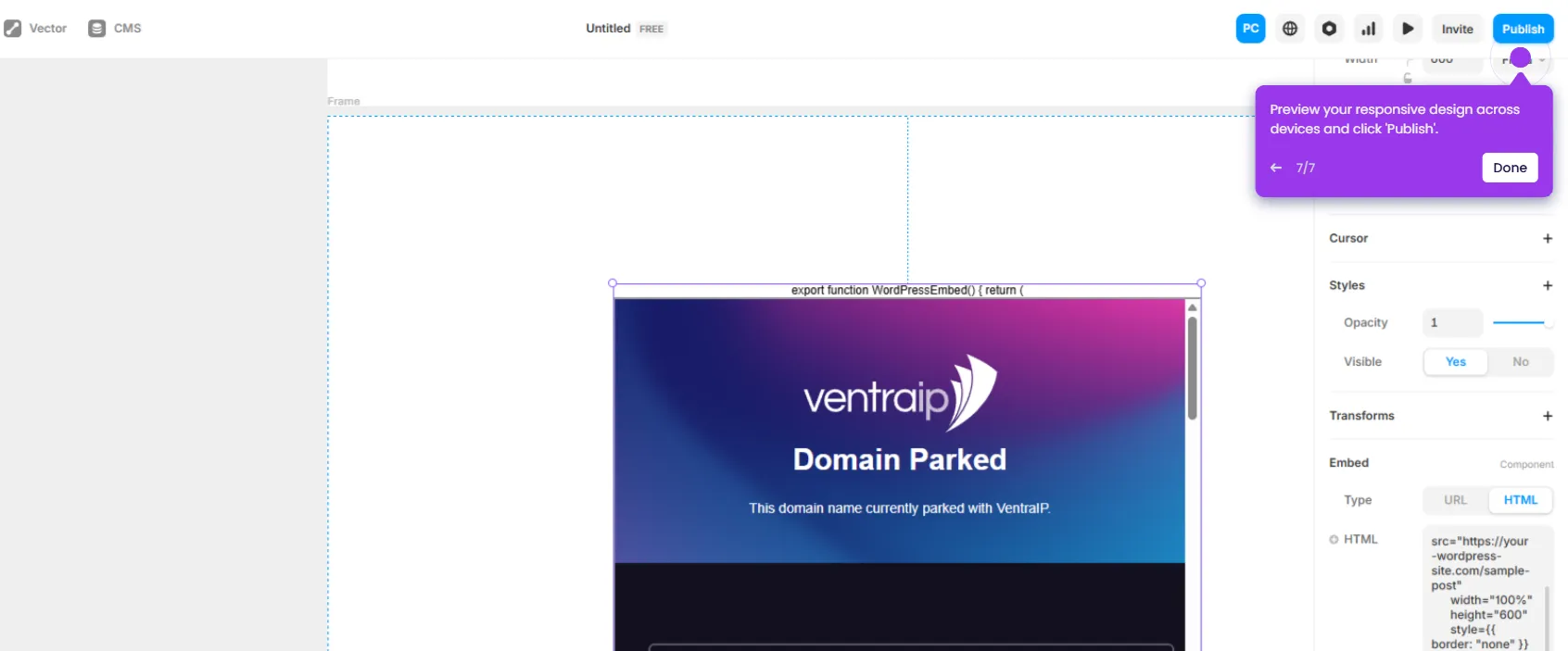The height and width of the screenshot is (651, 1568).
Task: Select URL embed type
Action: (x=1455, y=500)
